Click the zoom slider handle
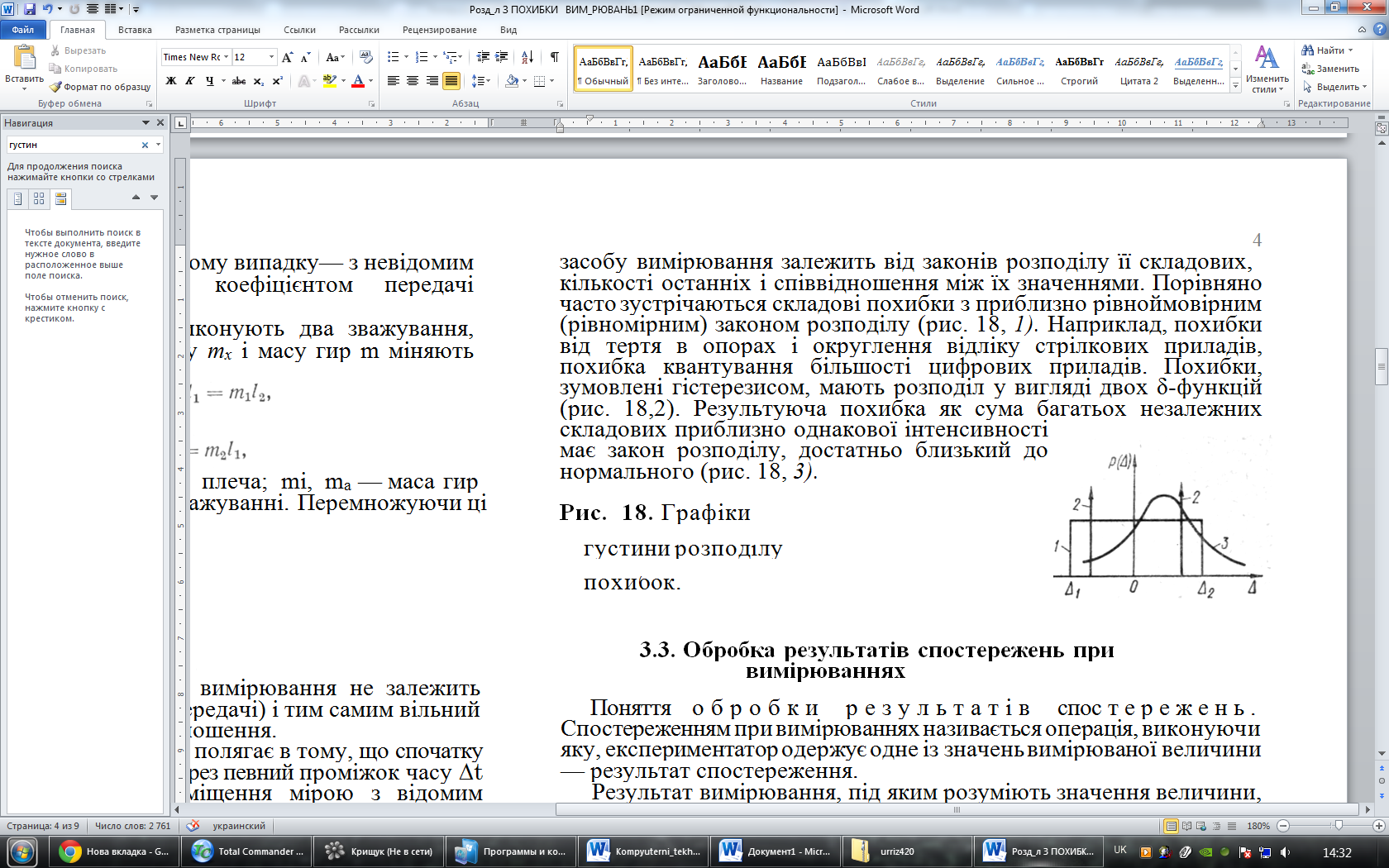Viewport: 1389px width, 868px height. click(x=1338, y=826)
